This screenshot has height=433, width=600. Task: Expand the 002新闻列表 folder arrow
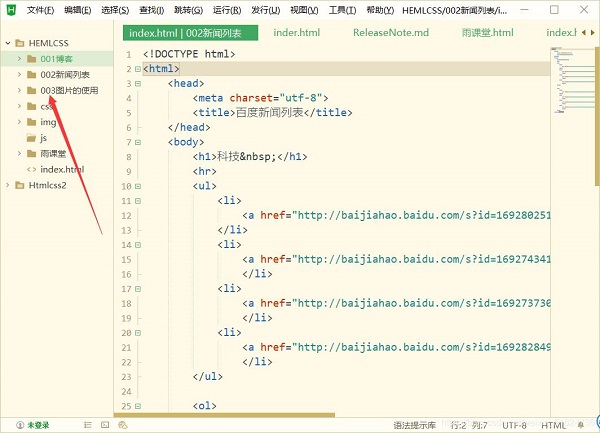coord(19,75)
